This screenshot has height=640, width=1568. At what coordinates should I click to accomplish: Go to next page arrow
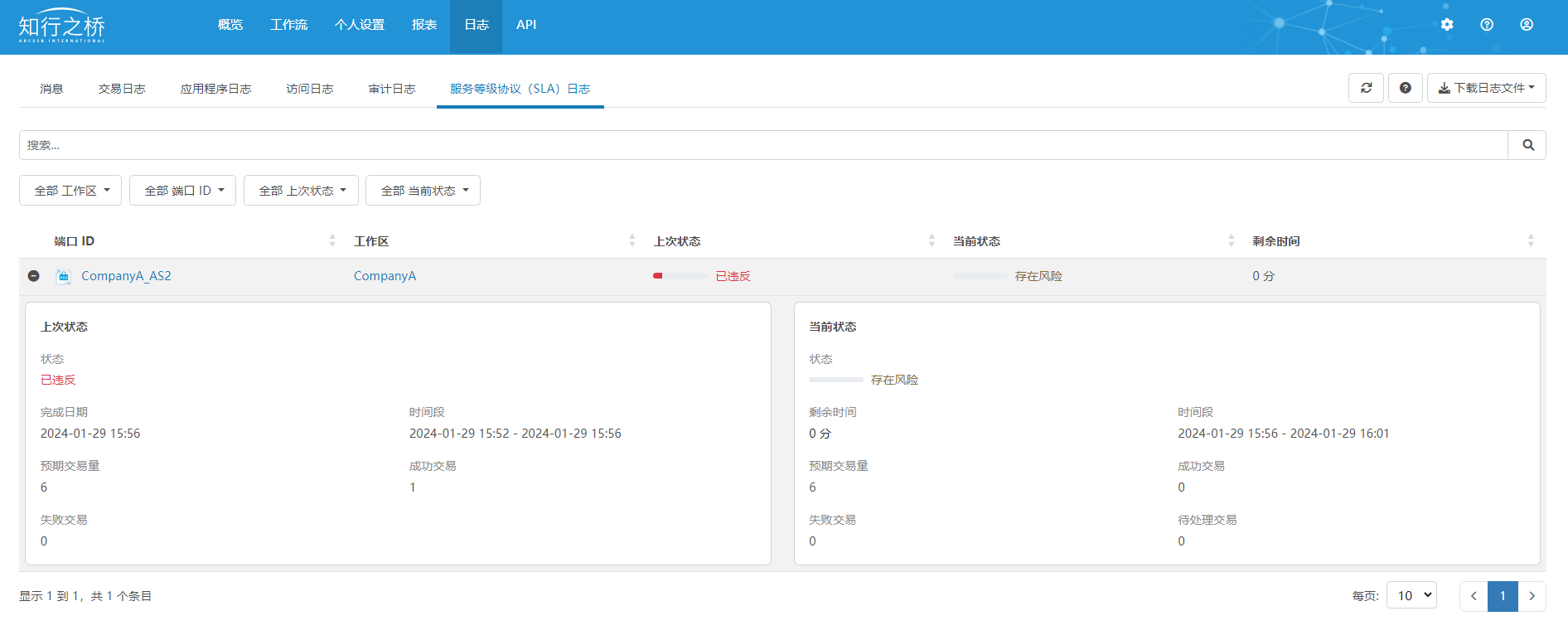pos(1532,596)
